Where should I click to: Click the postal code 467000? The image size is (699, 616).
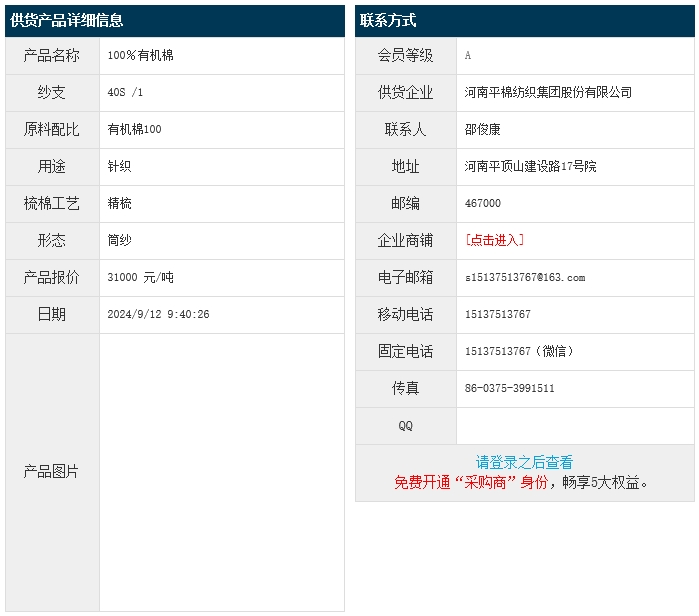pos(483,203)
